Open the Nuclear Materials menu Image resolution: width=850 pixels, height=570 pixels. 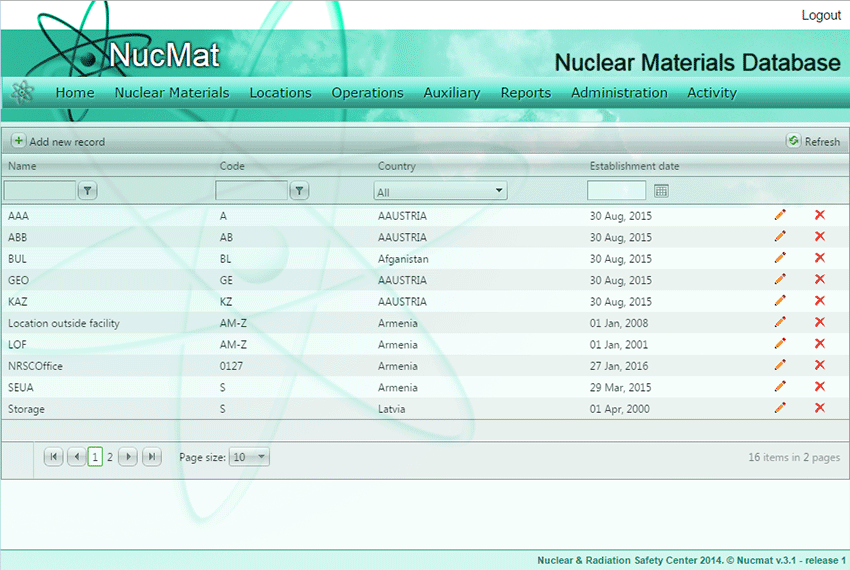pyautogui.click(x=172, y=93)
